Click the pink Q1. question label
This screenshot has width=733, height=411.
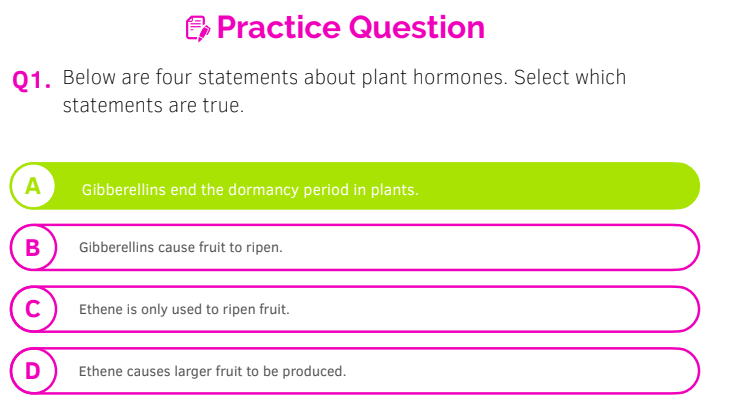(31, 80)
